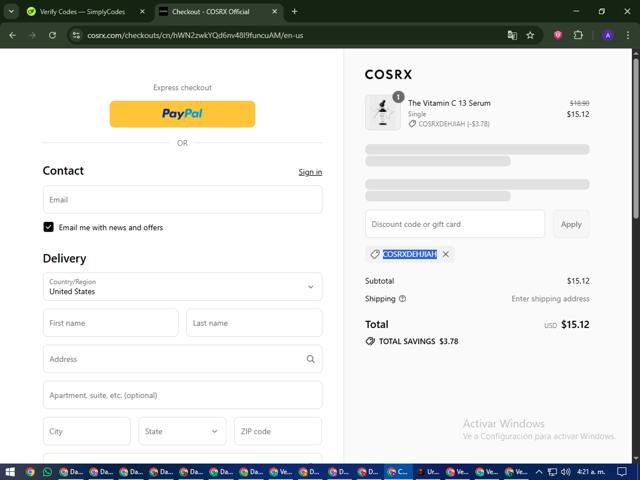Pay with the PayPal express checkout button
Viewport: 640px width, 480px height.
[x=182, y=114]
